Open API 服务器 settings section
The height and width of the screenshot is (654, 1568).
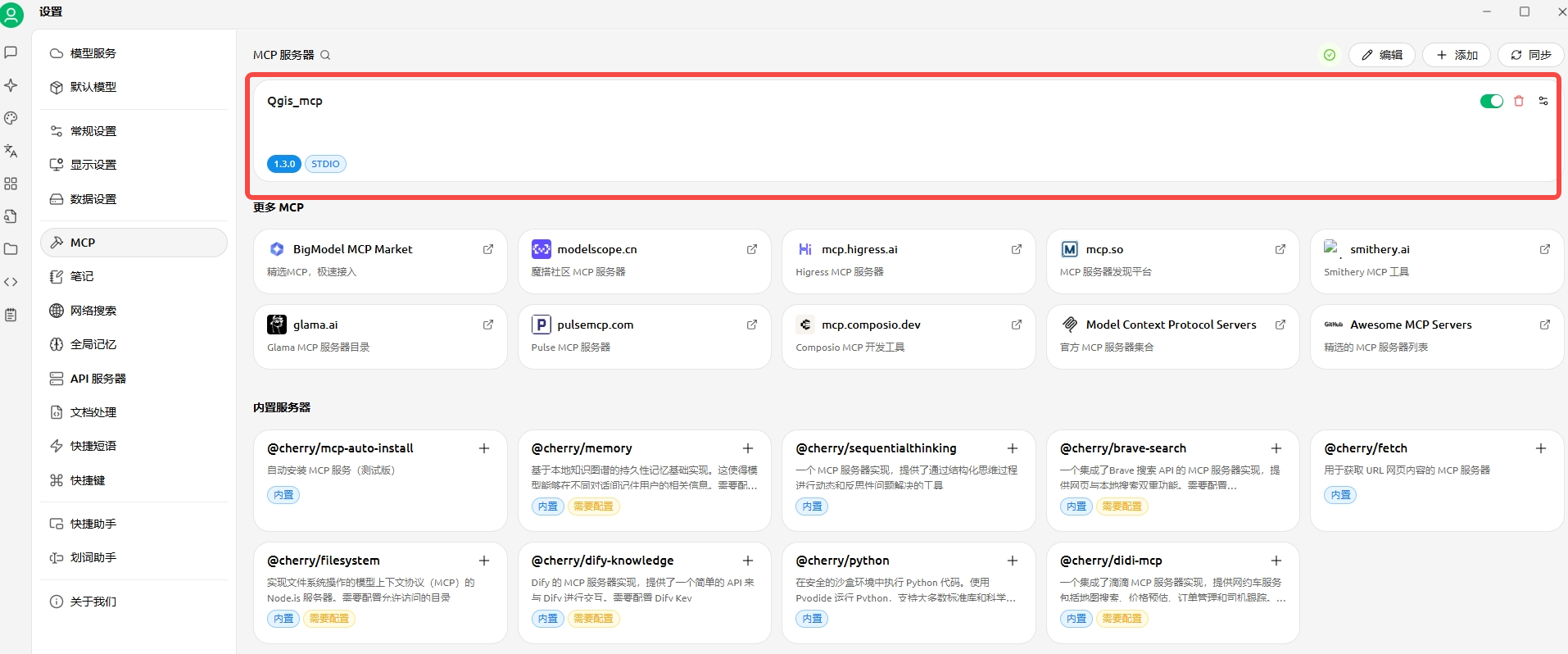(134, 379)
